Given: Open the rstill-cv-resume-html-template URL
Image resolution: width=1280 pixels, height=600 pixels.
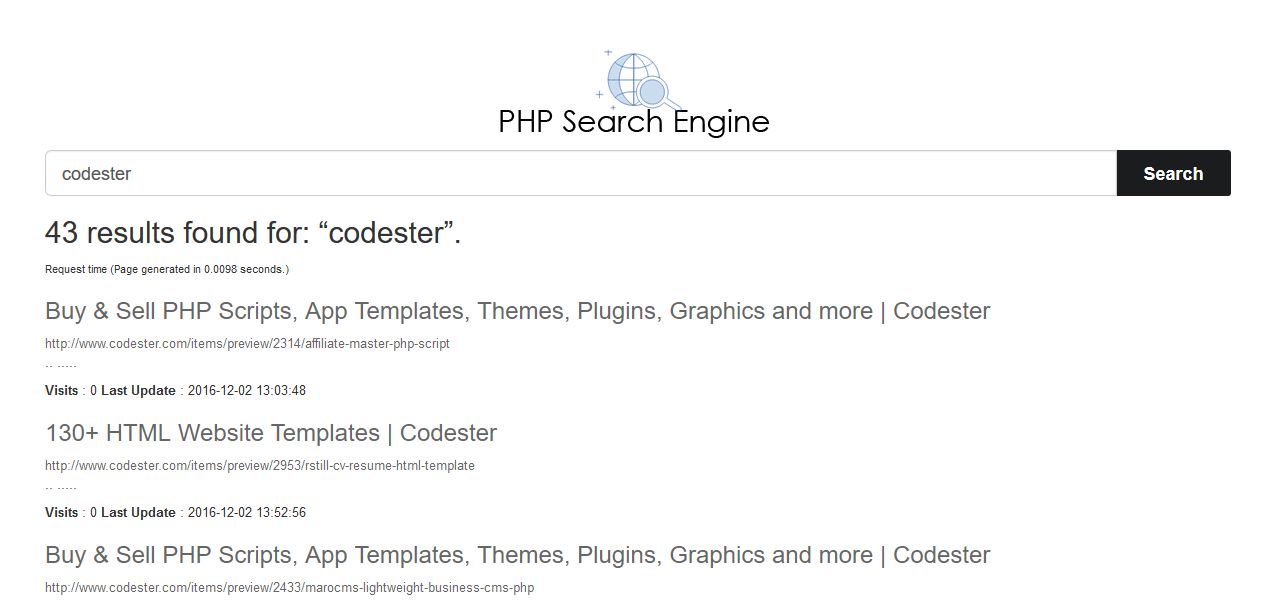Looking at the screenshot, I should [260, 465].
